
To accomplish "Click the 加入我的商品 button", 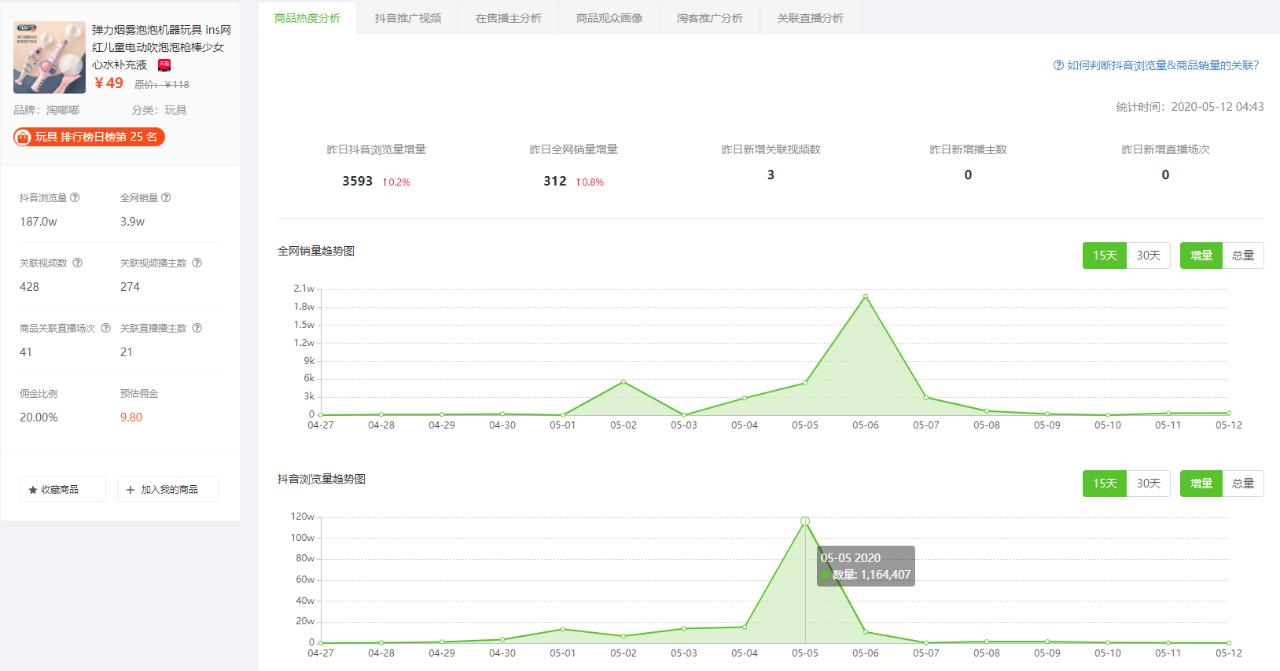I will (x=167, y=489).
